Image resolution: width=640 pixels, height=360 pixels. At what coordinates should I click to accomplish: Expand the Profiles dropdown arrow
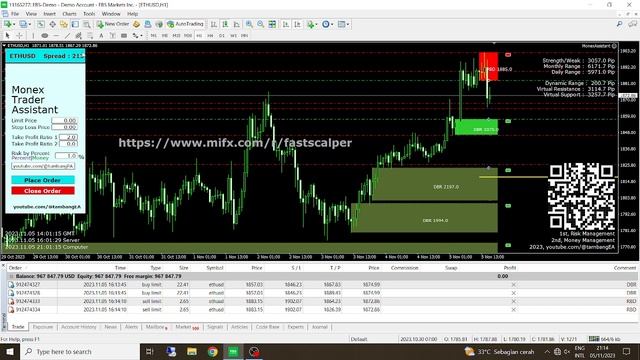(x=29, y=24)
